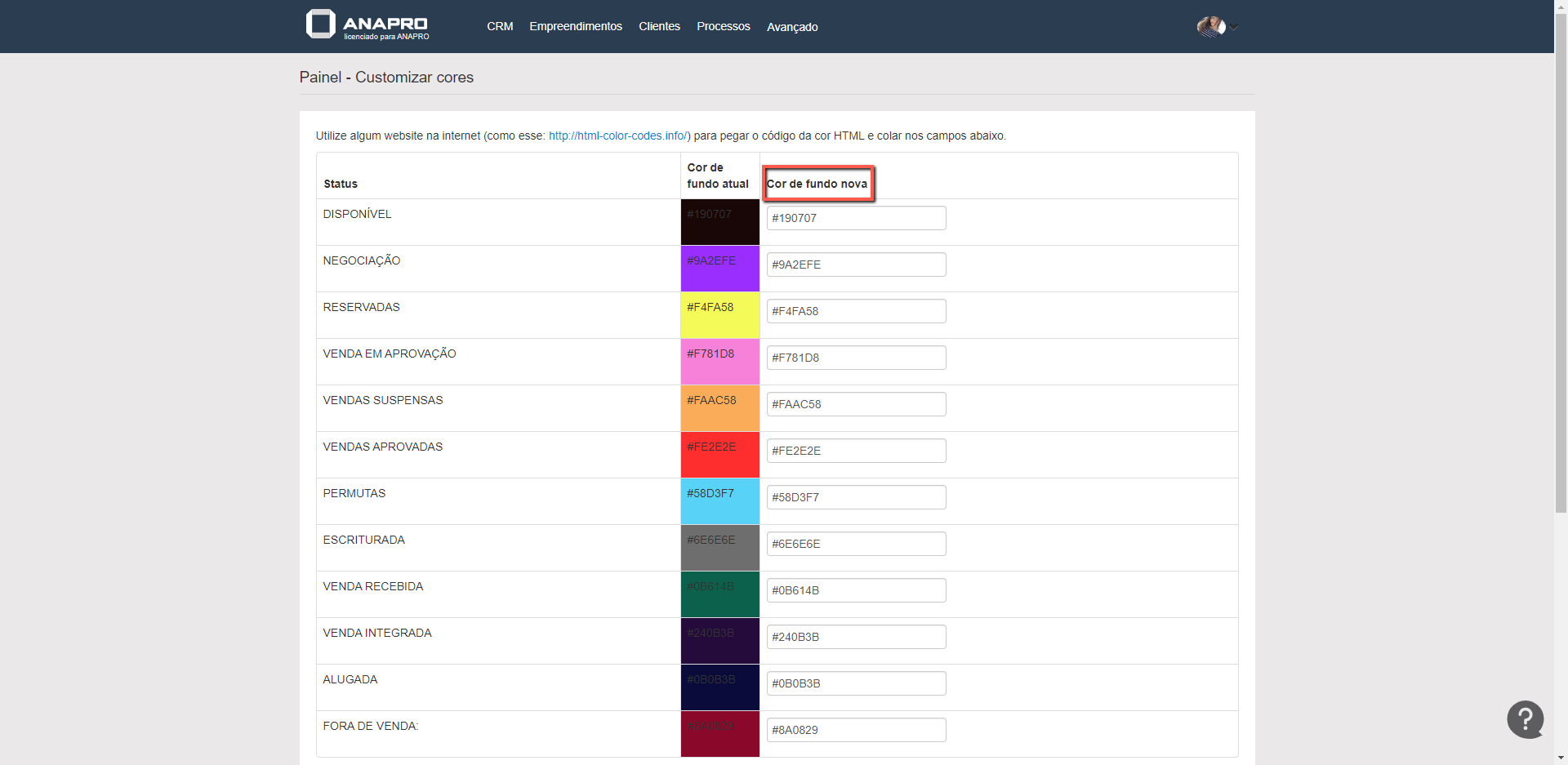Open the Empreendimentos menu
This screenshot has height=765, width=1568.
(x=575, y=27)
